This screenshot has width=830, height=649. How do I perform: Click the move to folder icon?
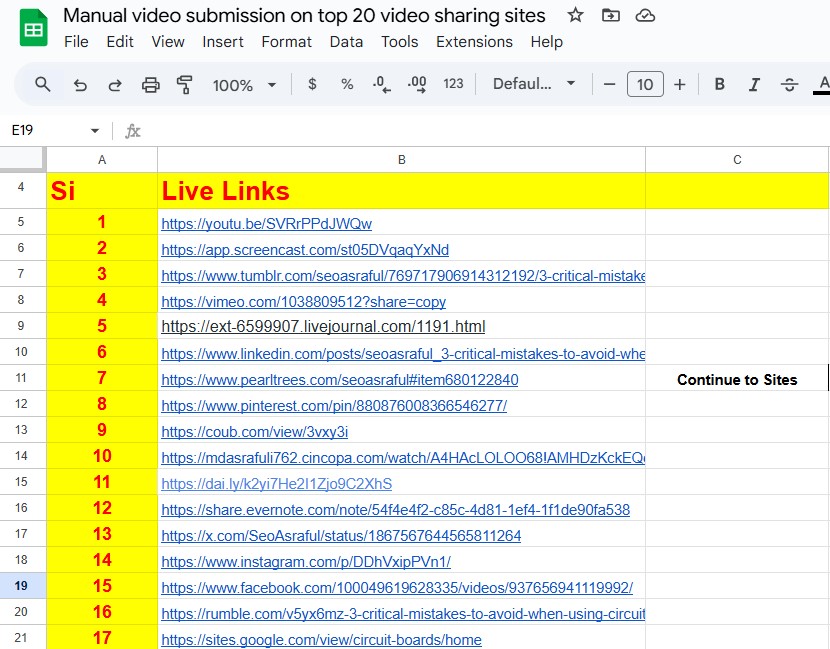pos(610,15)
